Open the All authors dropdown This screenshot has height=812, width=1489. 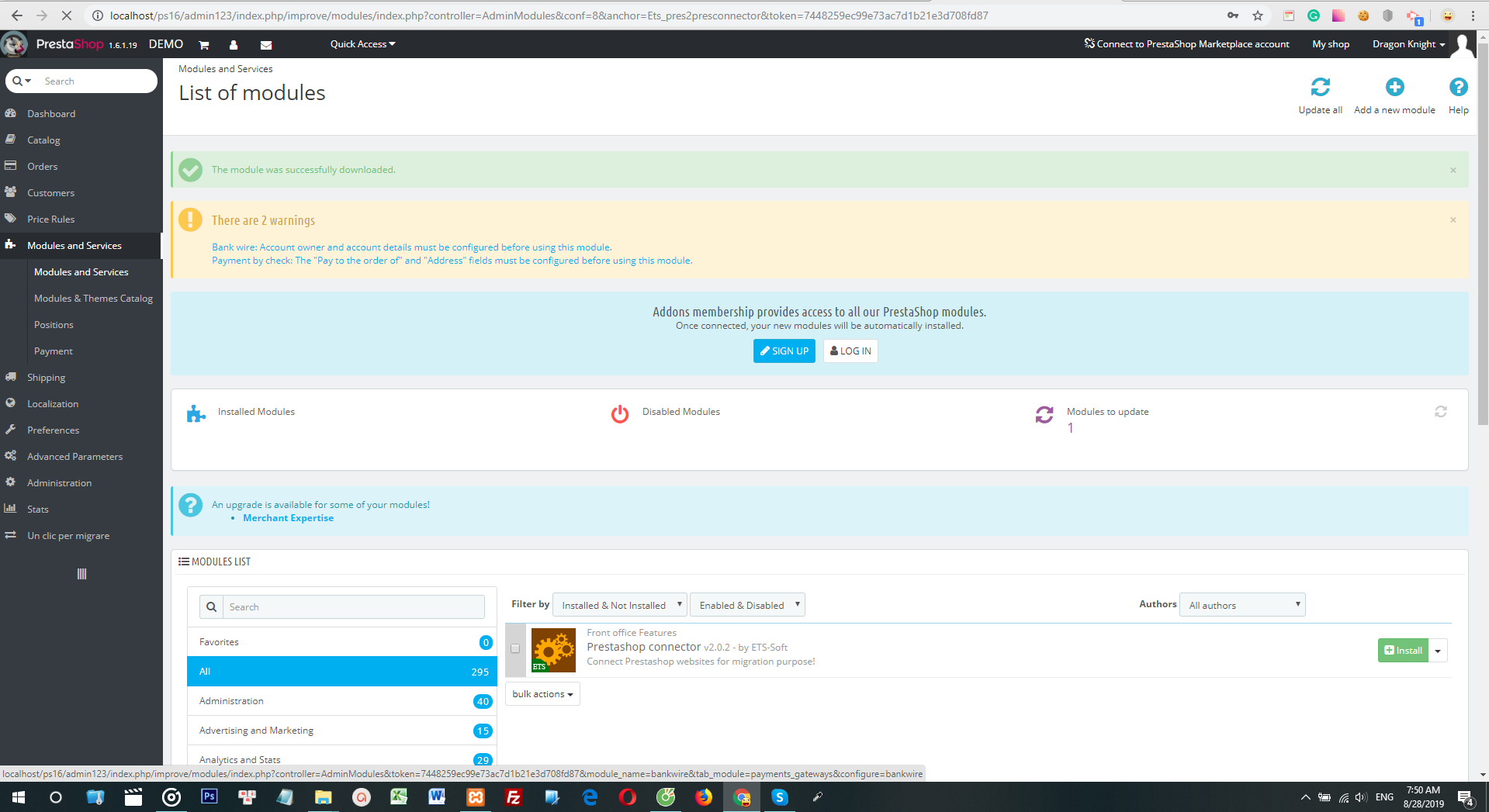(x=1242, y=605)
